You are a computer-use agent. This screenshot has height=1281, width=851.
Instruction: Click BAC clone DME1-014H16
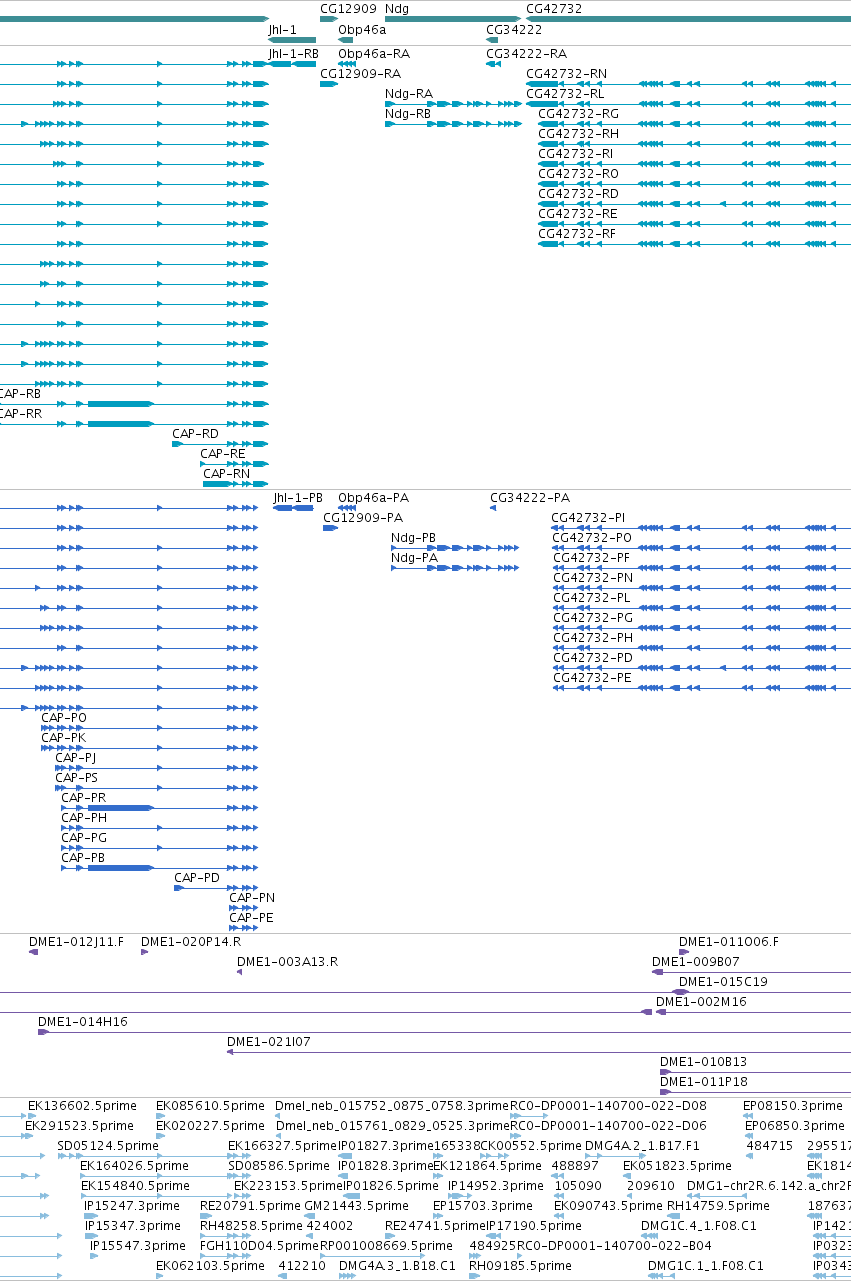click(83, 1021)
